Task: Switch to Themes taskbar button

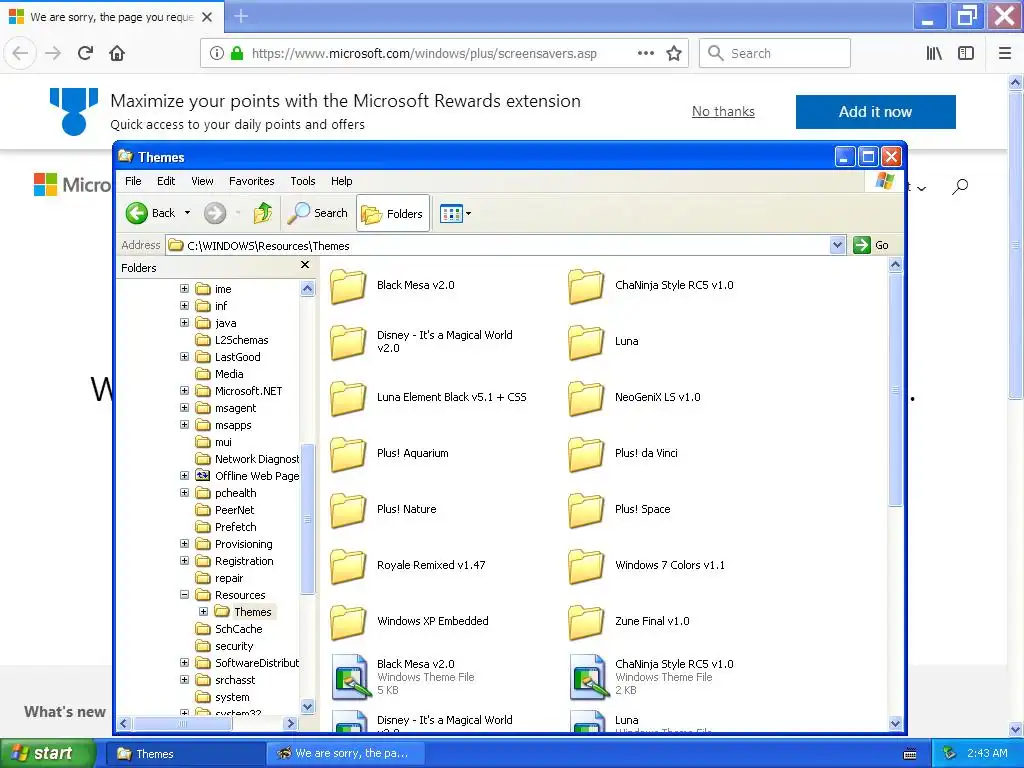Action: [185, 754]
